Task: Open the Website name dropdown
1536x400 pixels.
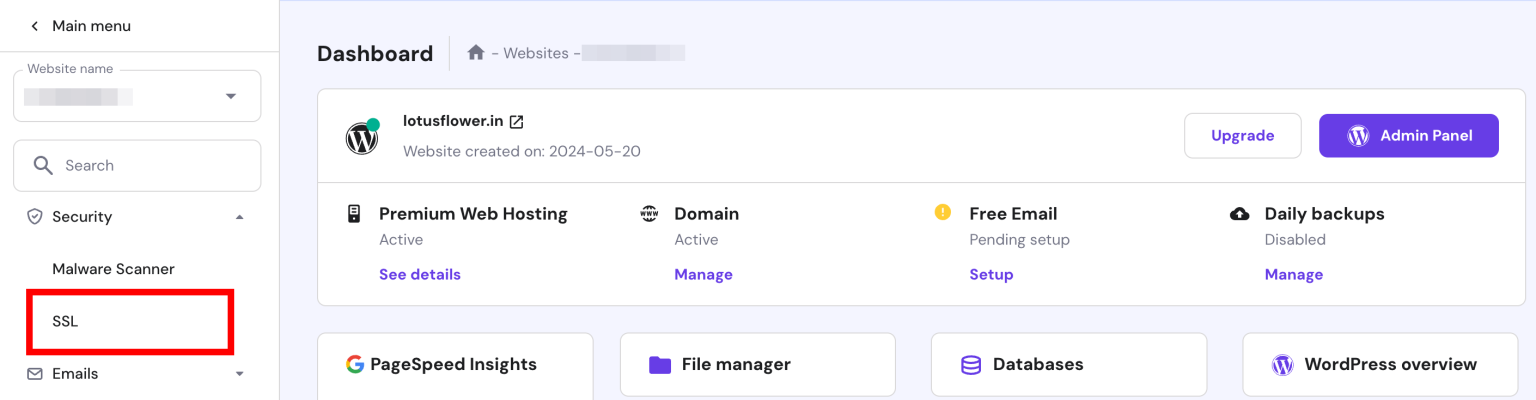Action: tap(231, 97)
